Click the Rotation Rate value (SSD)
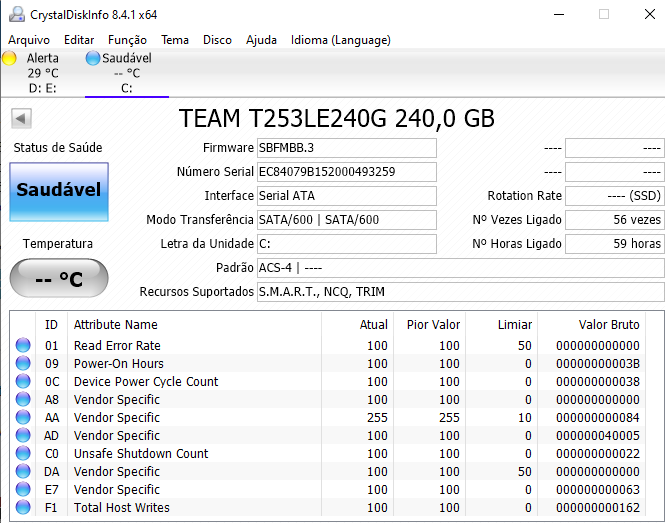Screen dimensions: 665x523 pos(615,196)
